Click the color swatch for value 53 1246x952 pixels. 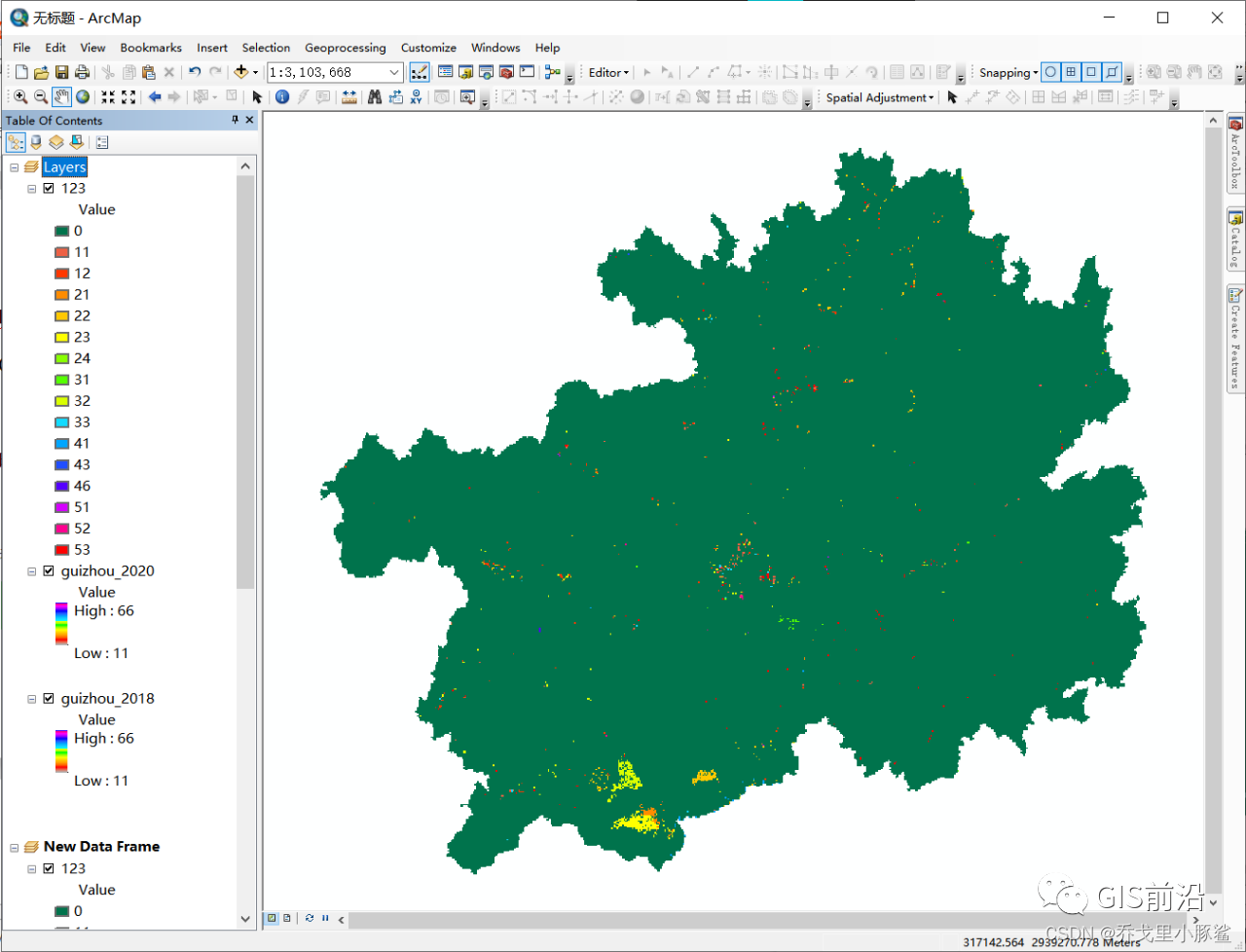61,550
